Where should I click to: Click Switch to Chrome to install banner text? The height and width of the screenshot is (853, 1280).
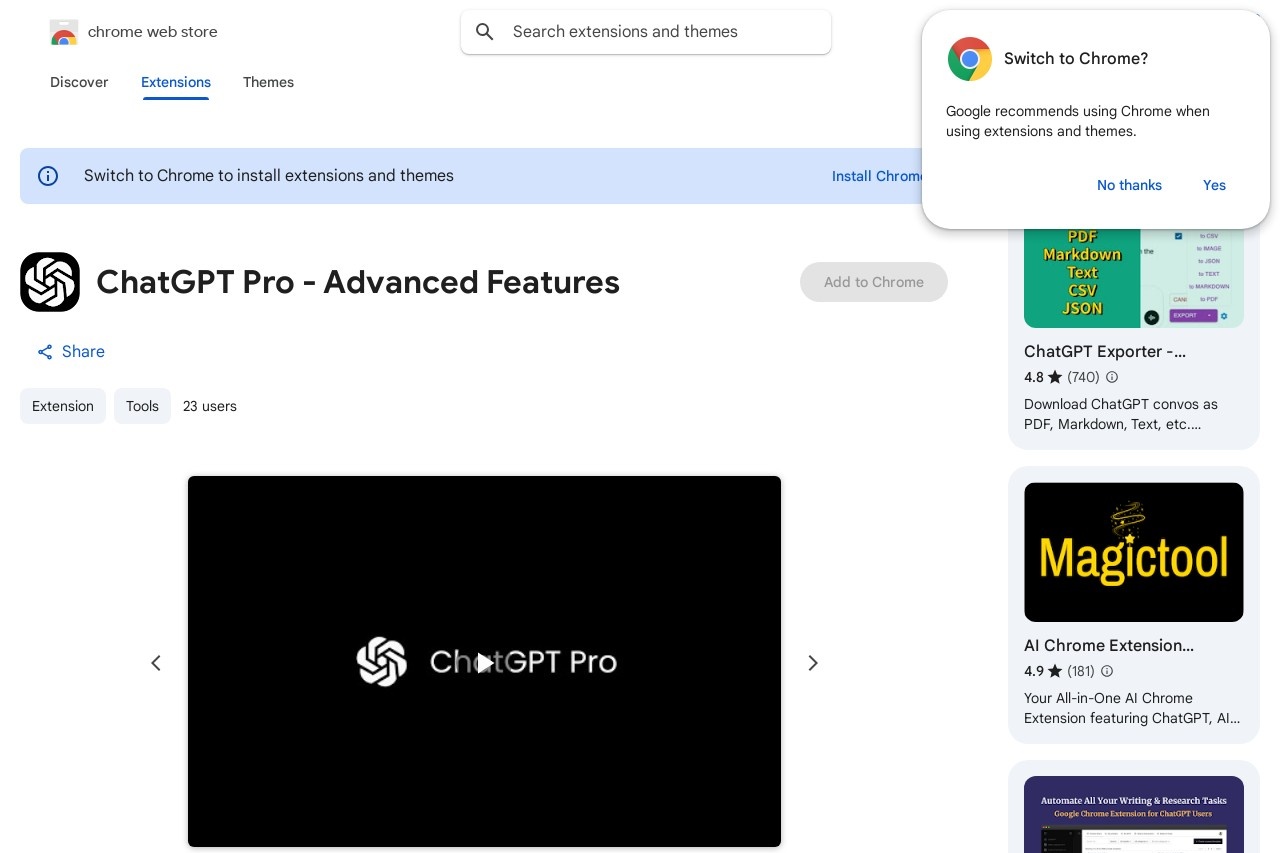coord(269,176)
